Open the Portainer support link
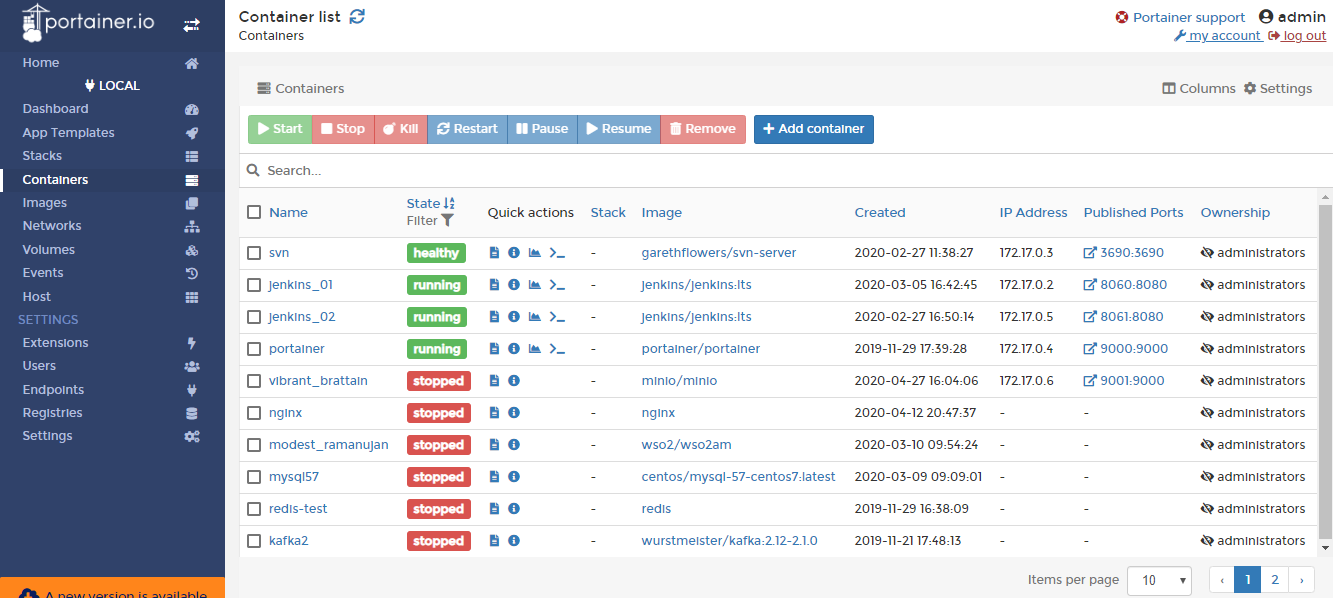 point(1180,17)
